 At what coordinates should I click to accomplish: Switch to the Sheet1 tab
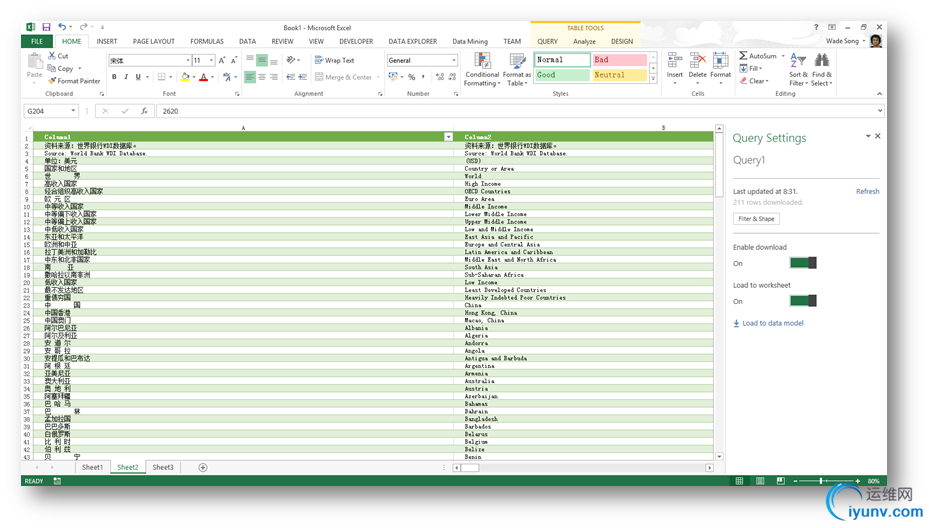(92, 468)
